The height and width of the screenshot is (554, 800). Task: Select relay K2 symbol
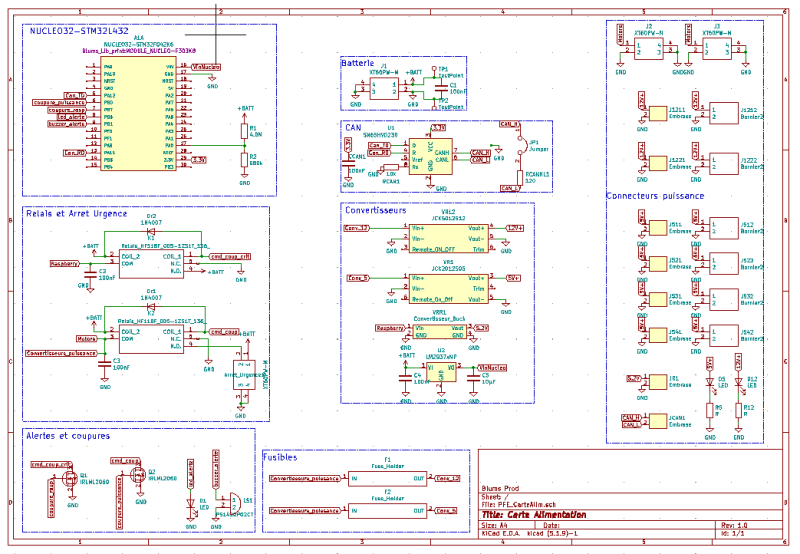coord(151,339)
